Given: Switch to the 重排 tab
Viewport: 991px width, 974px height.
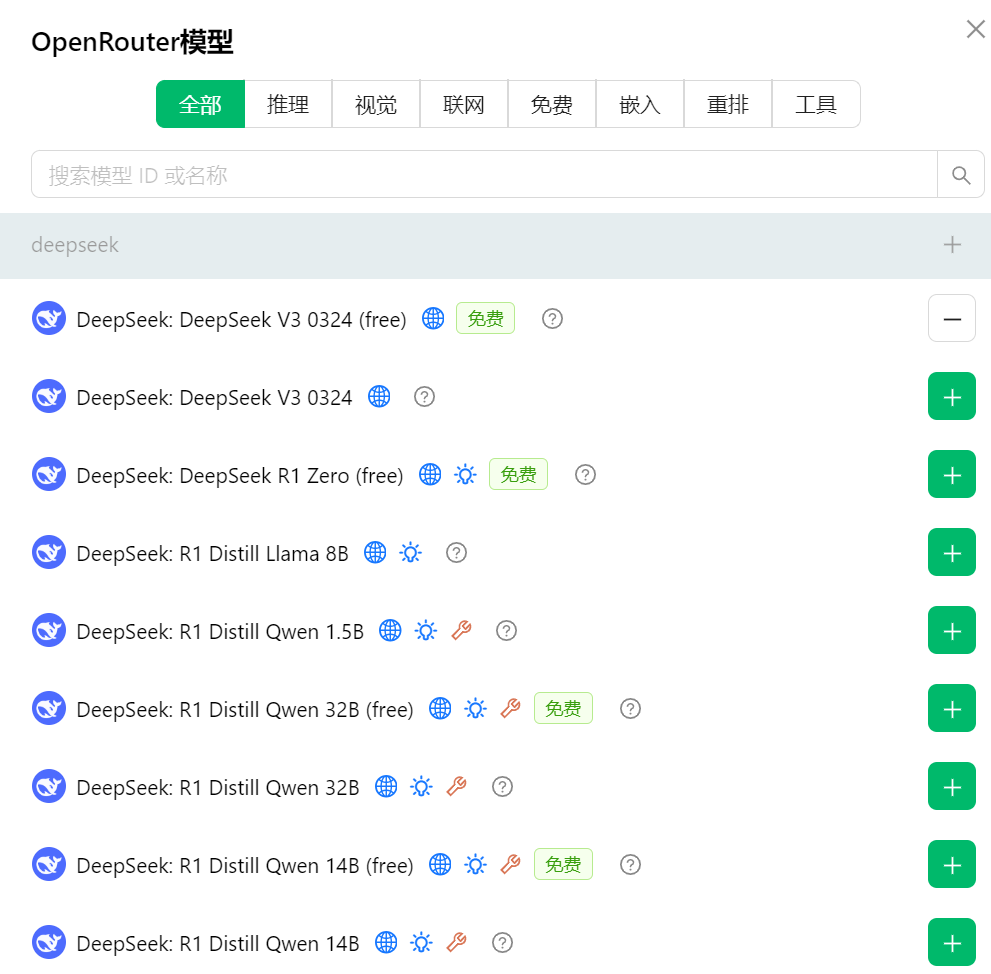Looking at the screenshot, I should click(727, 104).
